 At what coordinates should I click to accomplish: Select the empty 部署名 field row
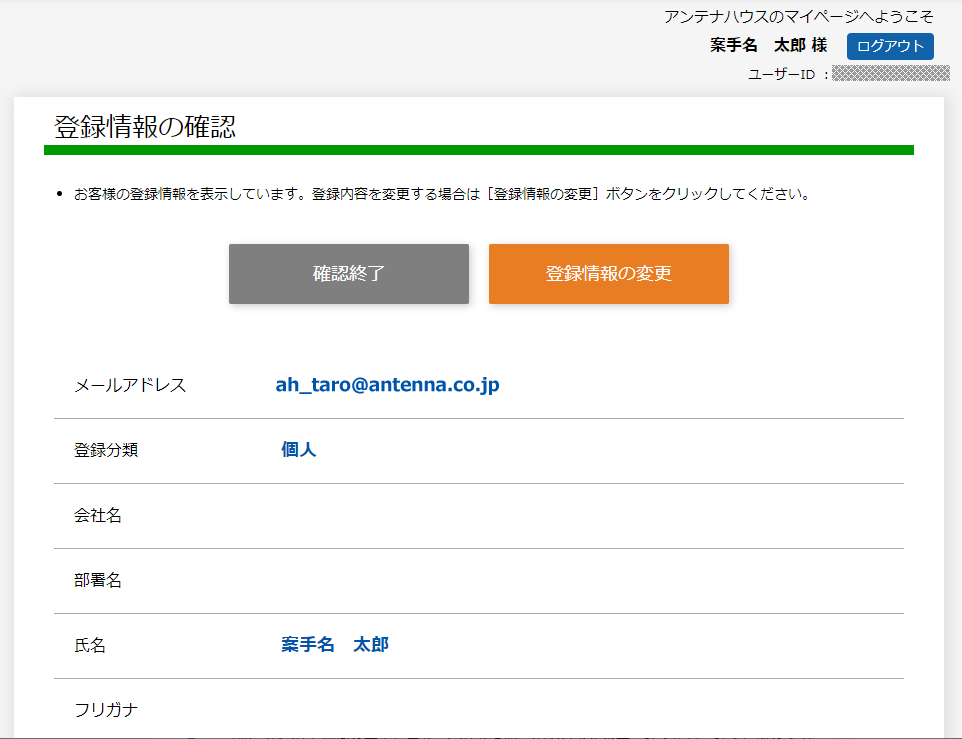point(99,579)
